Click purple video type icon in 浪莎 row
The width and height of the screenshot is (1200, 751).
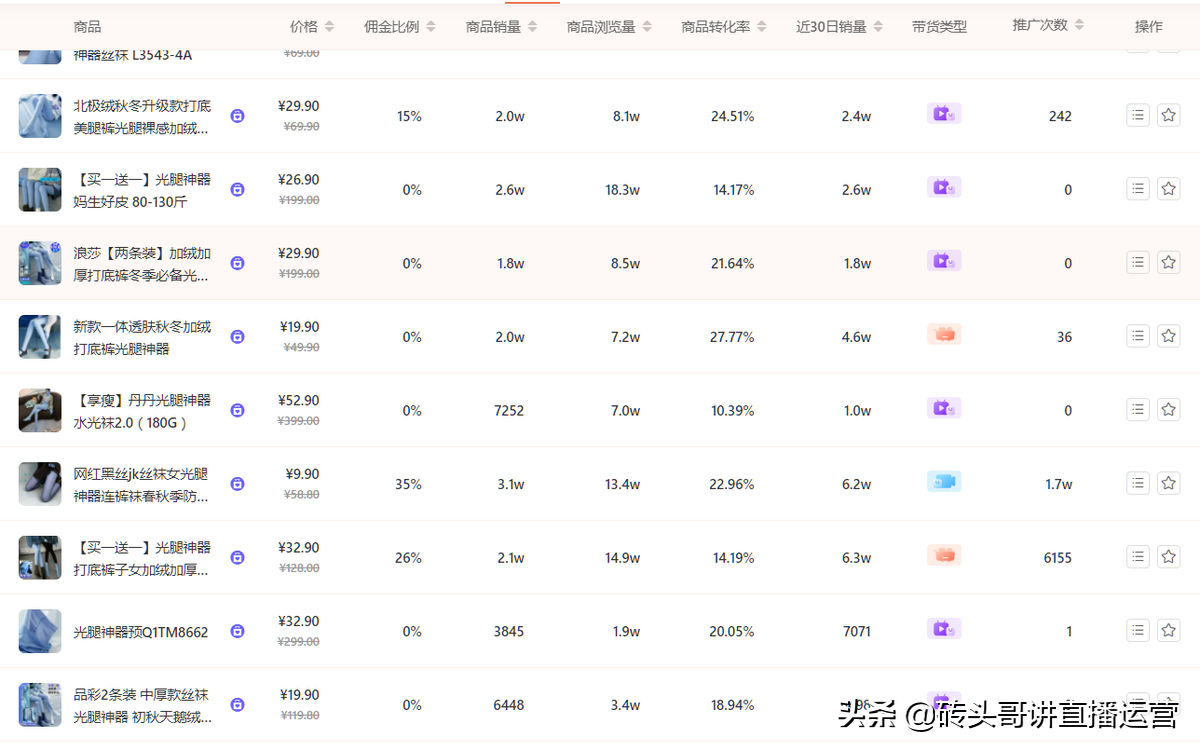click(944, 261)
